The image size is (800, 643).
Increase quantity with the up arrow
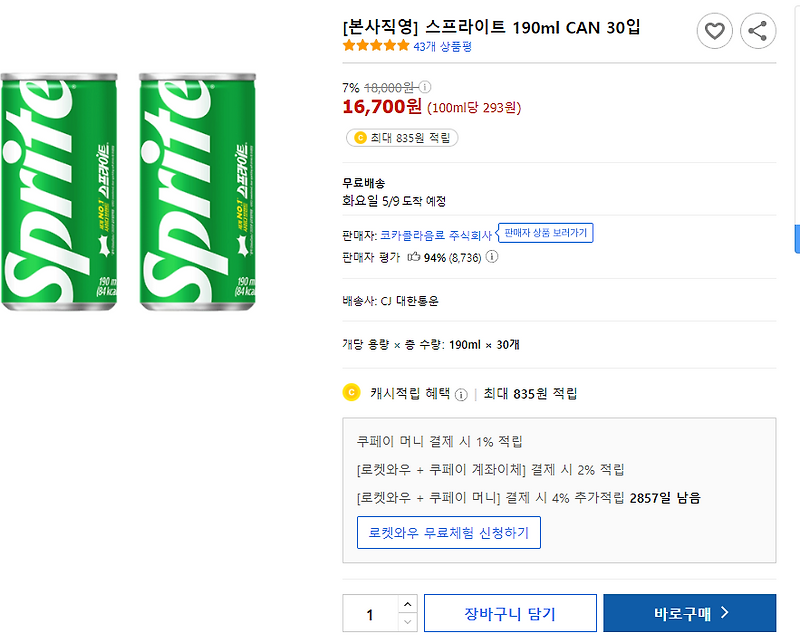click(x=408, y=604)
